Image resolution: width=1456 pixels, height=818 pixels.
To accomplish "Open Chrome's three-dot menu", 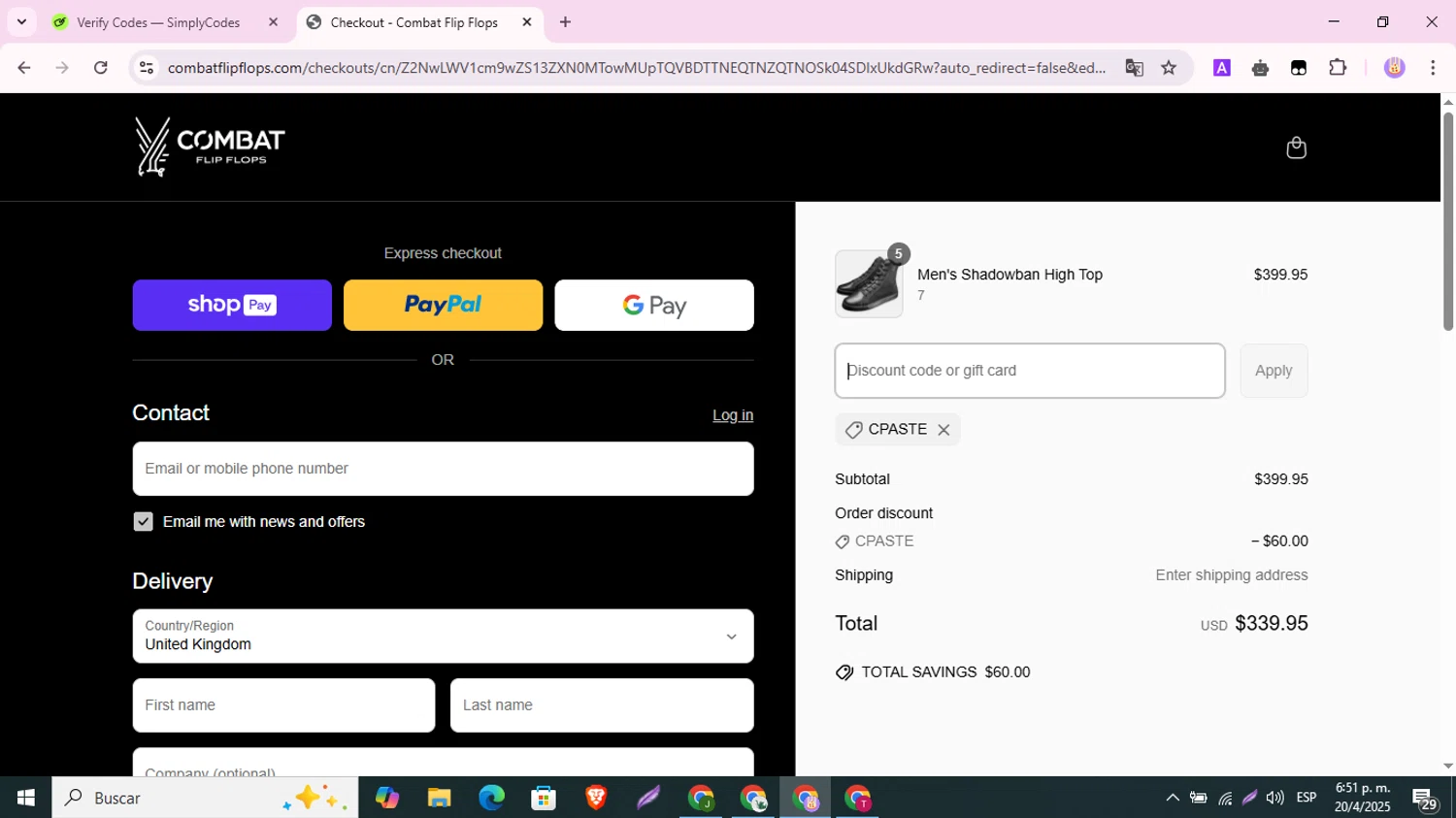I will 1433,68.
